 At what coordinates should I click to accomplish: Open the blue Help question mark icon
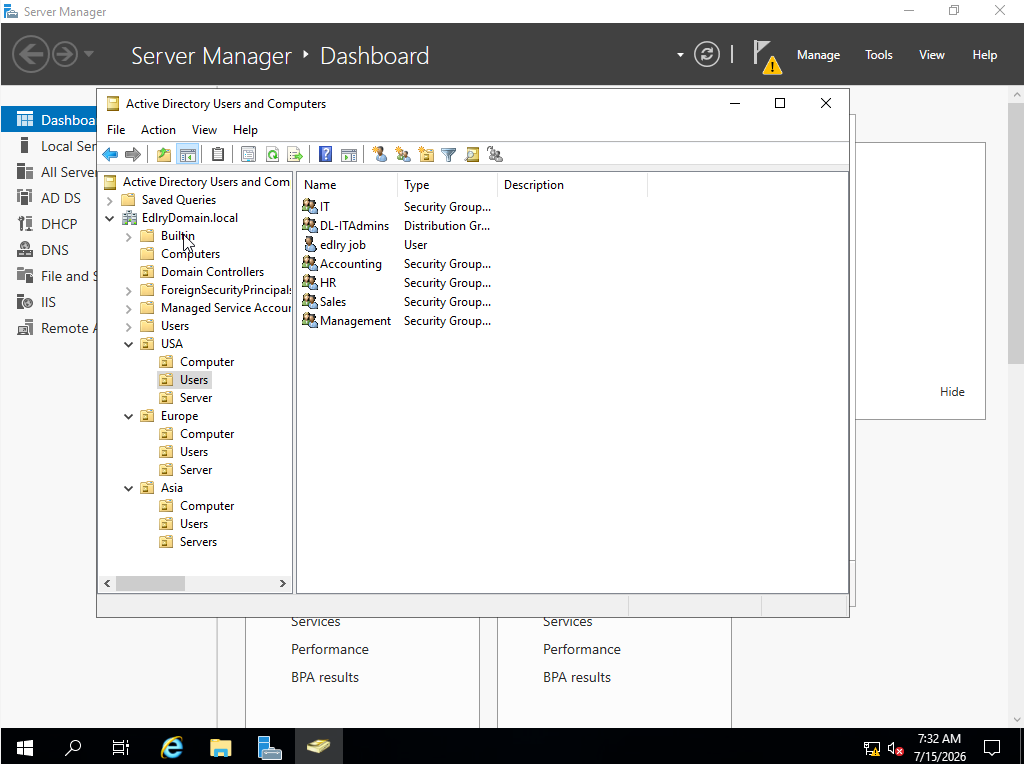325,155
